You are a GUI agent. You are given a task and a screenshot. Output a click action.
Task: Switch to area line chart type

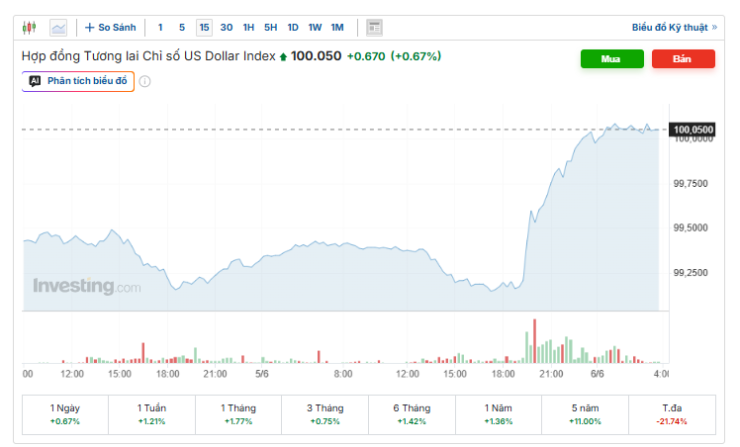(59, 28)
